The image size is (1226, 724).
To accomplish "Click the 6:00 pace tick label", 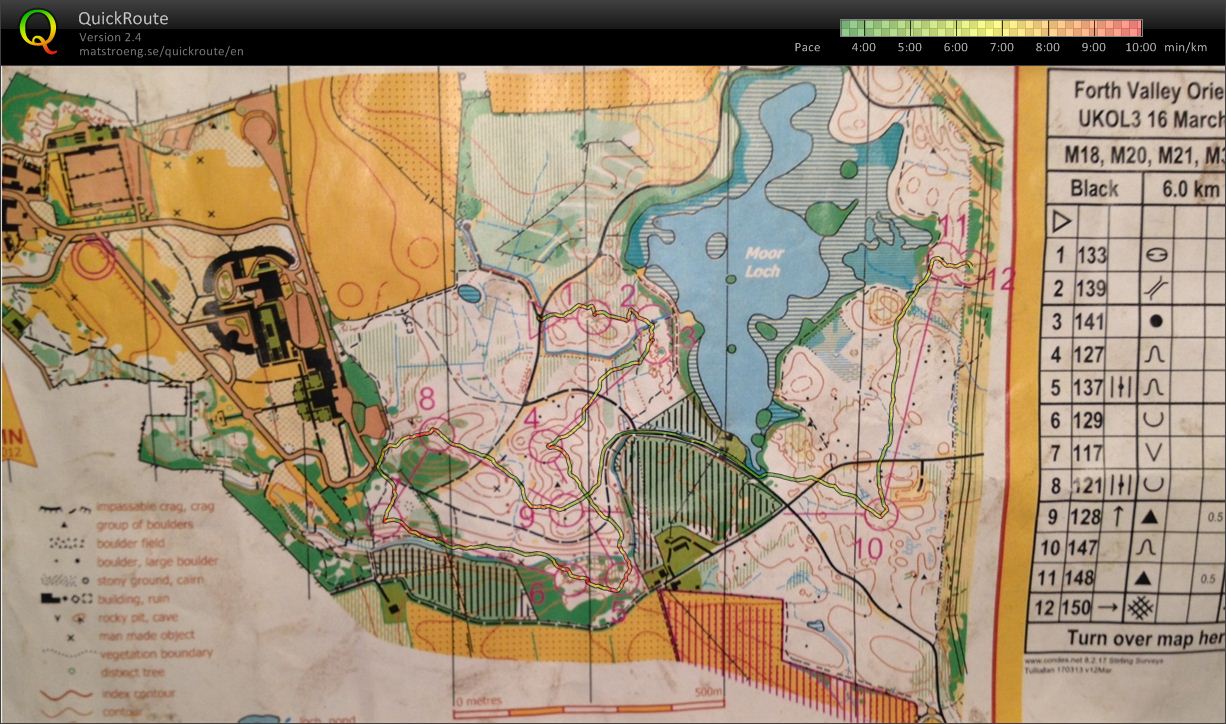I will tap(955, 47).
